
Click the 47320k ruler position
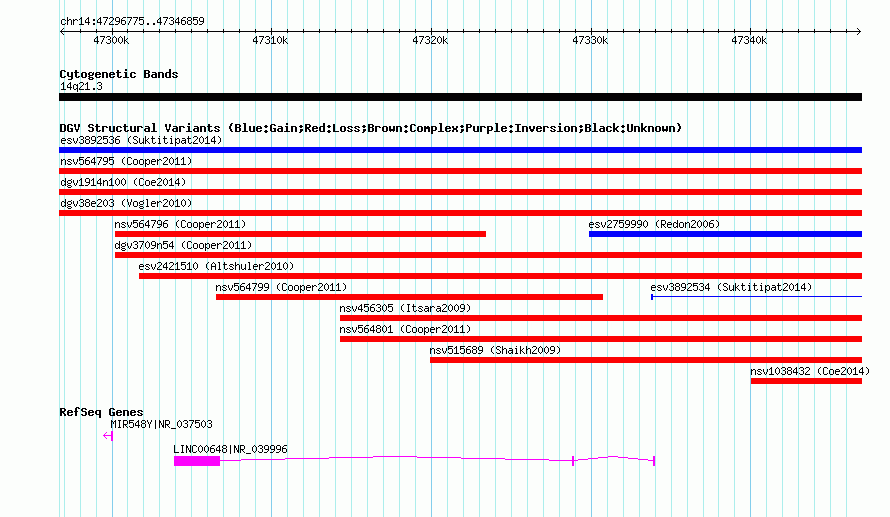pyautogui.click(x=430, y=40)
